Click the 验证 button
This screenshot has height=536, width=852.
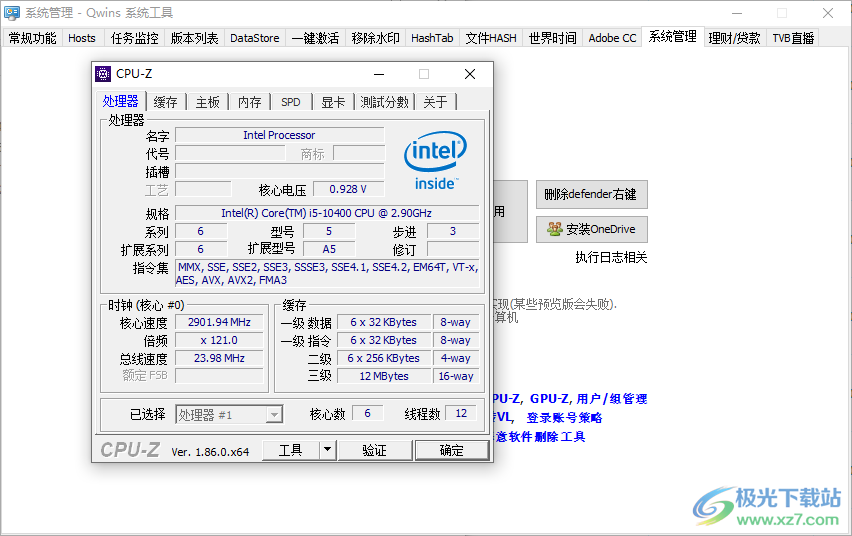point(374,450)
